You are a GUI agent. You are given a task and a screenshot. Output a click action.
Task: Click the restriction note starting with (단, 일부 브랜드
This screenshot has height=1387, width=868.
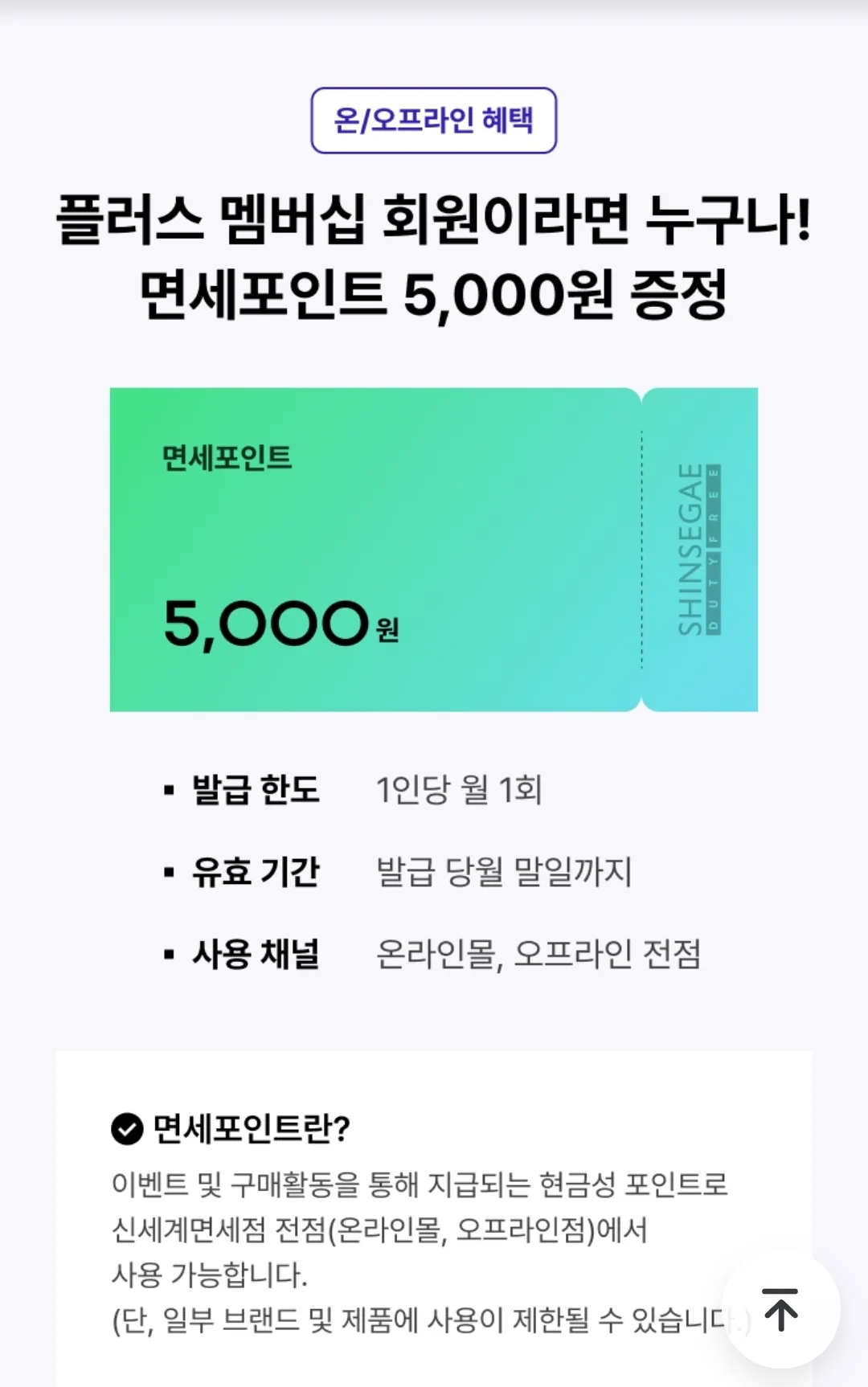tap(432, 1319)
